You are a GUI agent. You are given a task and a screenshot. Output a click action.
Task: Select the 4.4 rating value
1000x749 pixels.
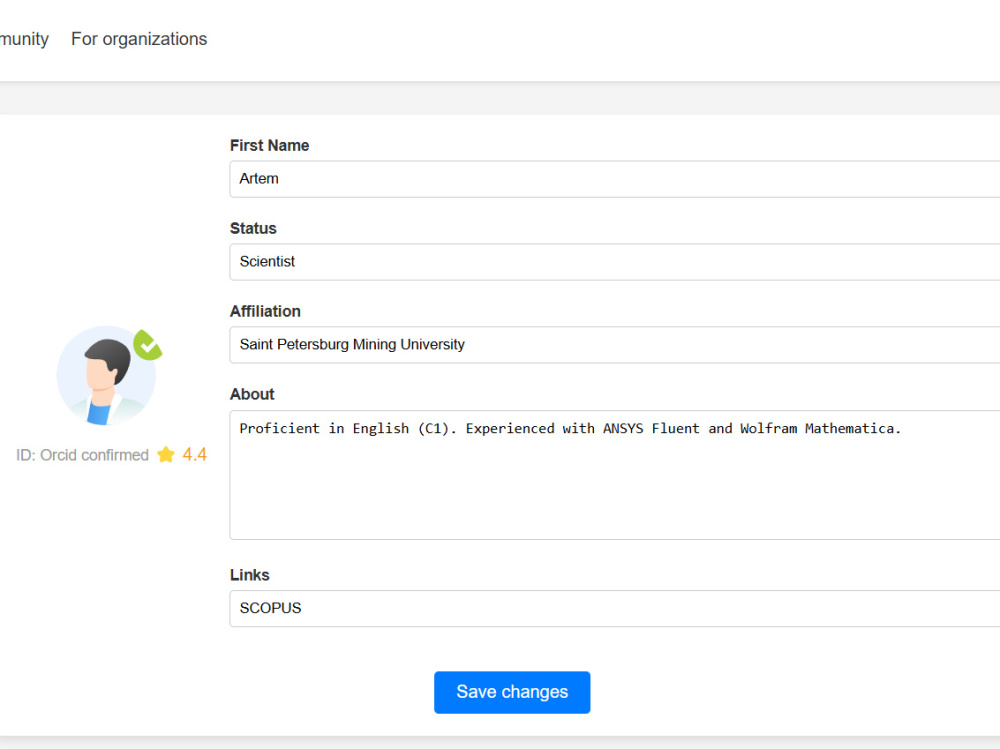[195, 454]
